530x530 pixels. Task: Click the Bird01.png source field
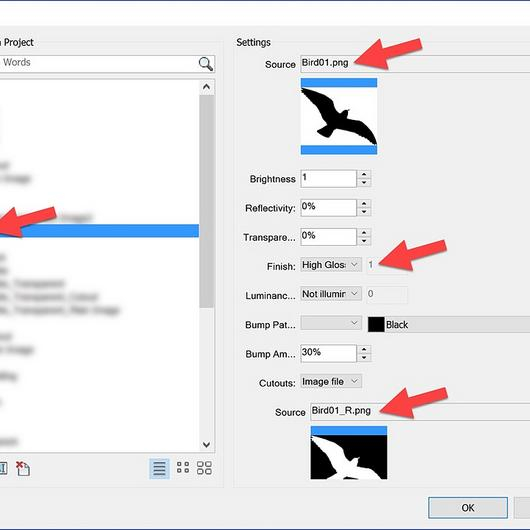pos(415,64)
